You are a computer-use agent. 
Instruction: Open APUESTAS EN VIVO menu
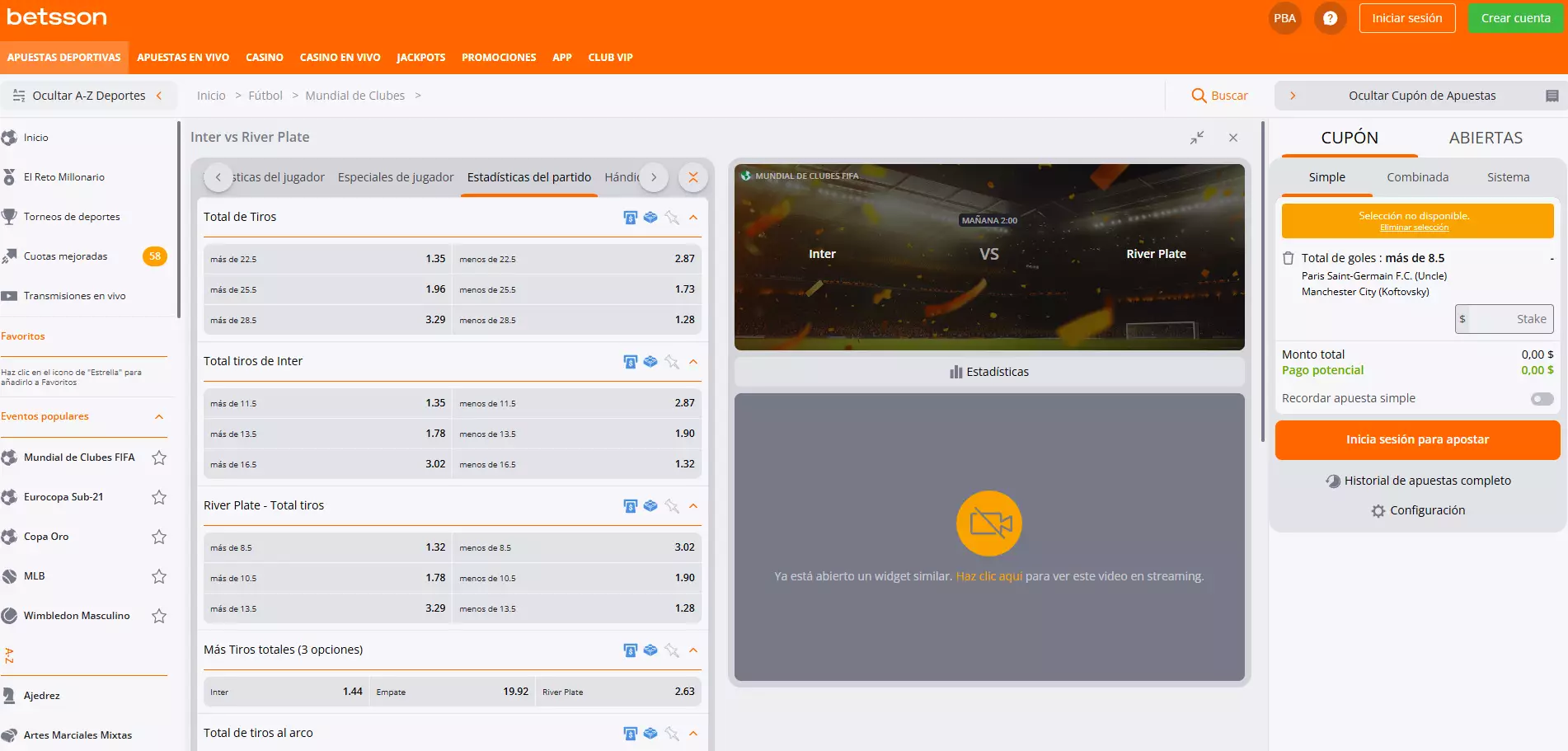tap(183, 58)
